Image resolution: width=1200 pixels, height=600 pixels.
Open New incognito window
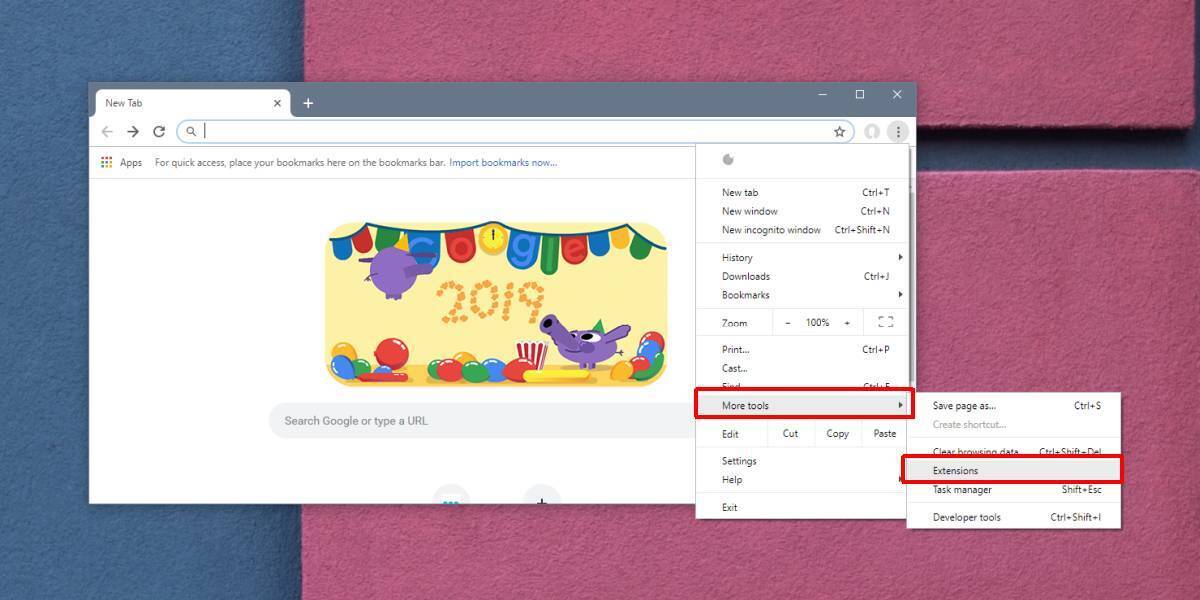pyautogui.click(x=803, y=229)
